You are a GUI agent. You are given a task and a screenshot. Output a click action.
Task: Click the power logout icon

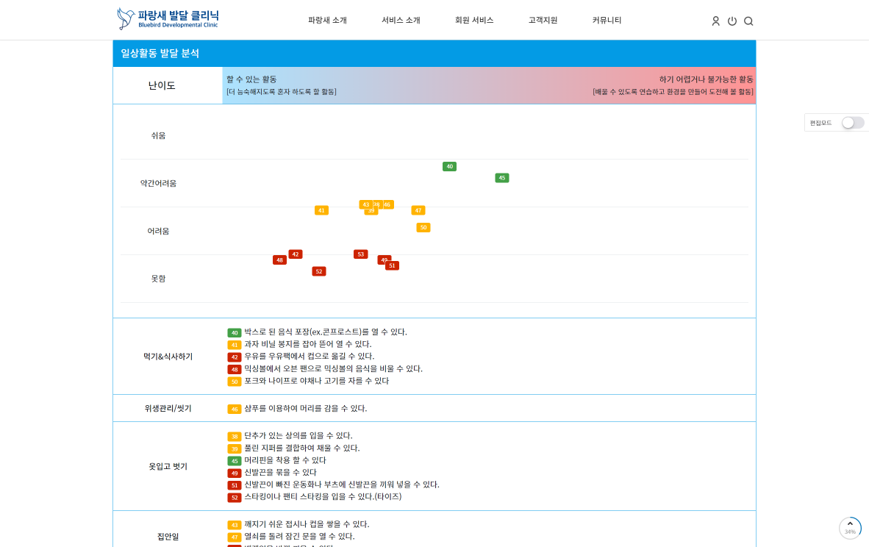pyautogui.click(x=732, y=21)
